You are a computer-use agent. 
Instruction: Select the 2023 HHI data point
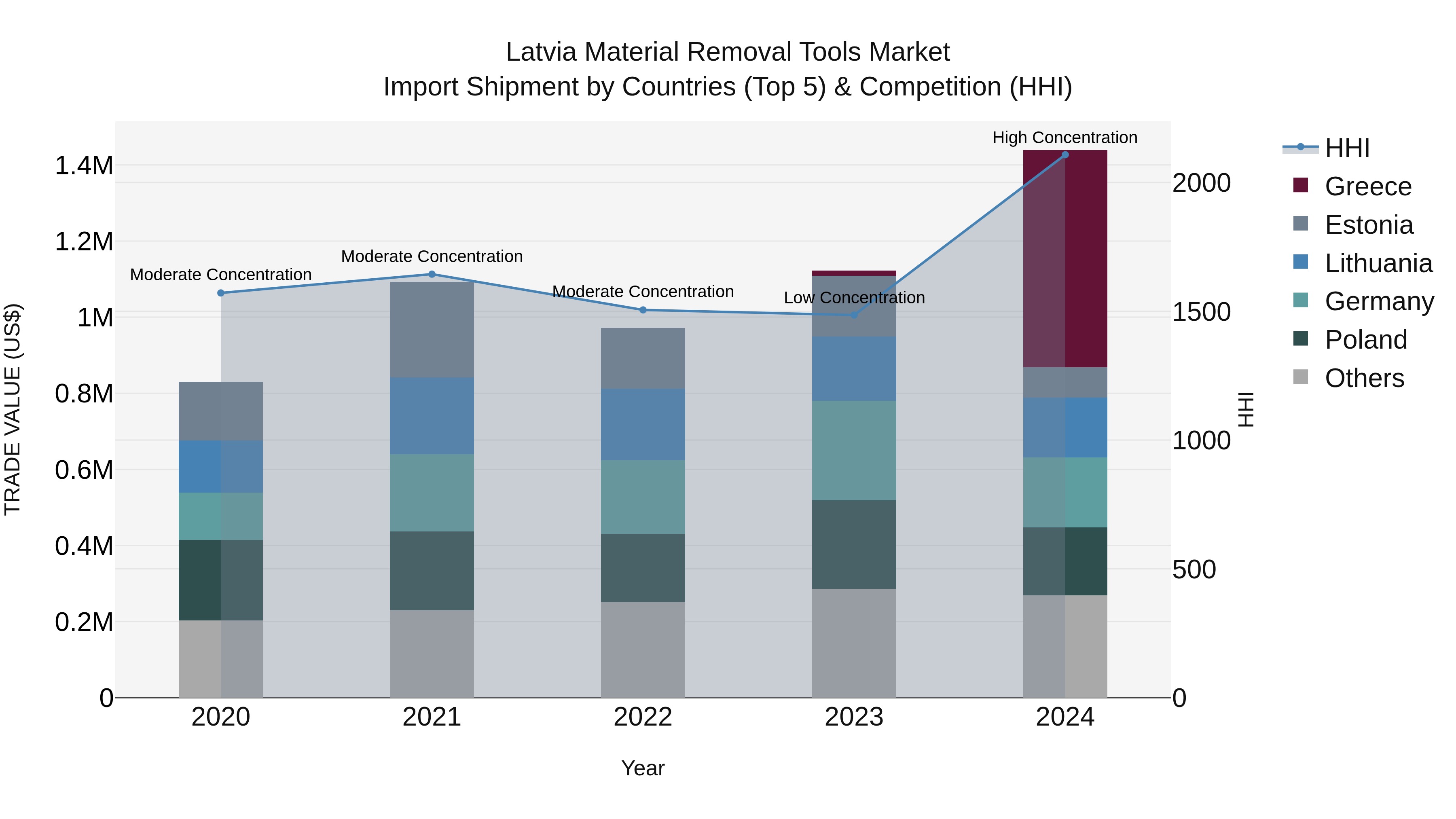pos(854,315)
